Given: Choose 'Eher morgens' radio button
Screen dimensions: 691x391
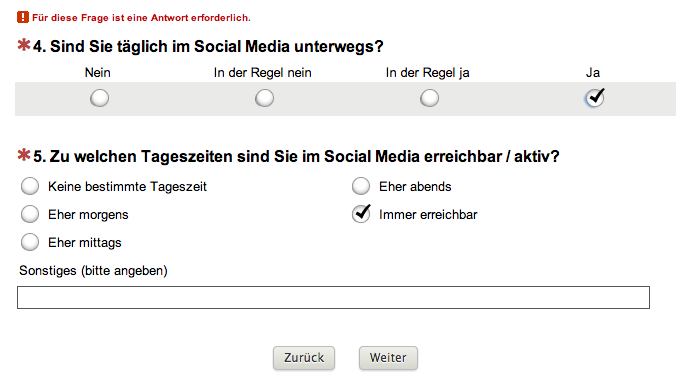Looking at the screenshot, I should coord(30,214).
